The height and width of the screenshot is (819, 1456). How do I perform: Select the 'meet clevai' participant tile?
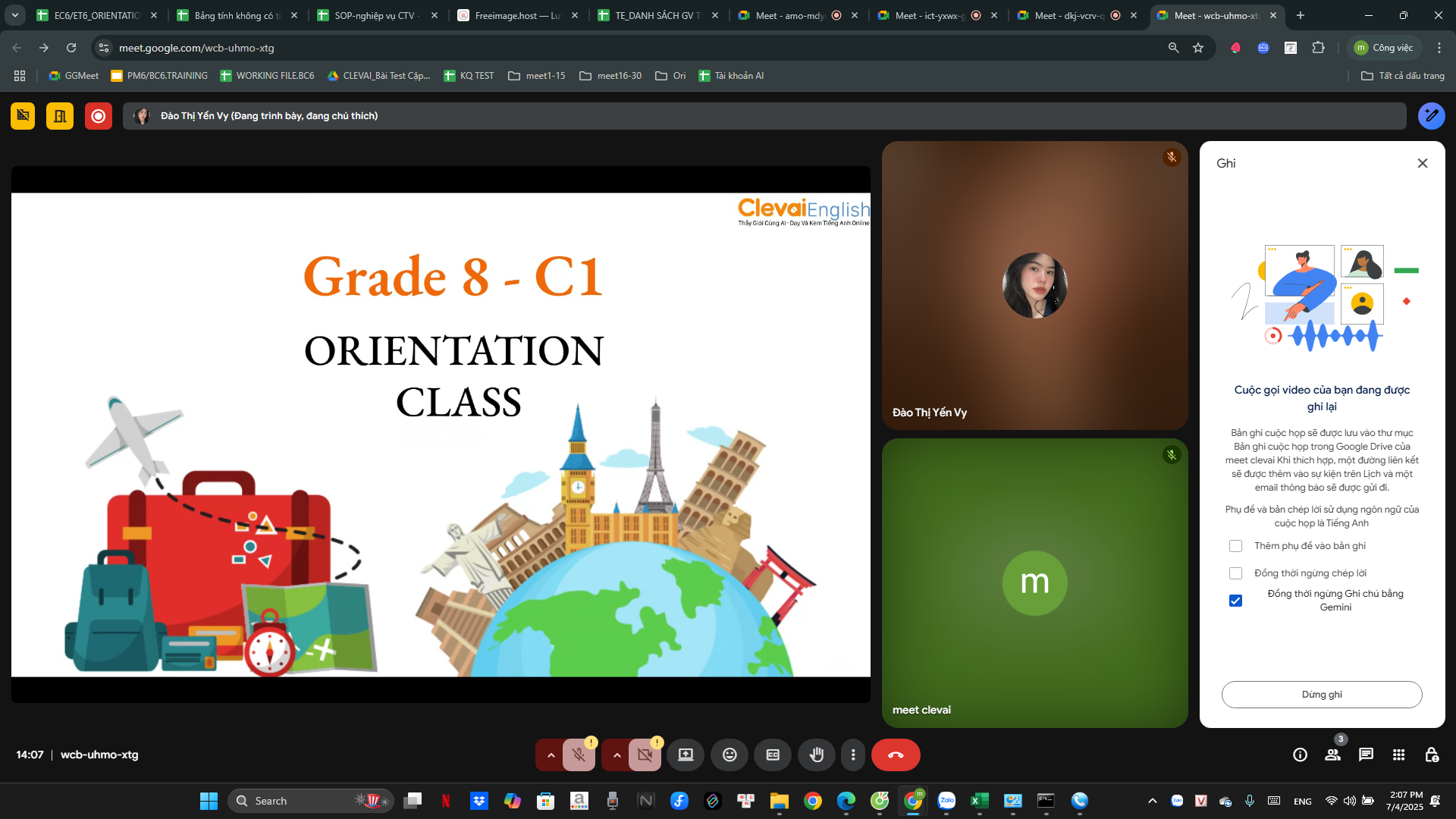[x=1034, y=583]
